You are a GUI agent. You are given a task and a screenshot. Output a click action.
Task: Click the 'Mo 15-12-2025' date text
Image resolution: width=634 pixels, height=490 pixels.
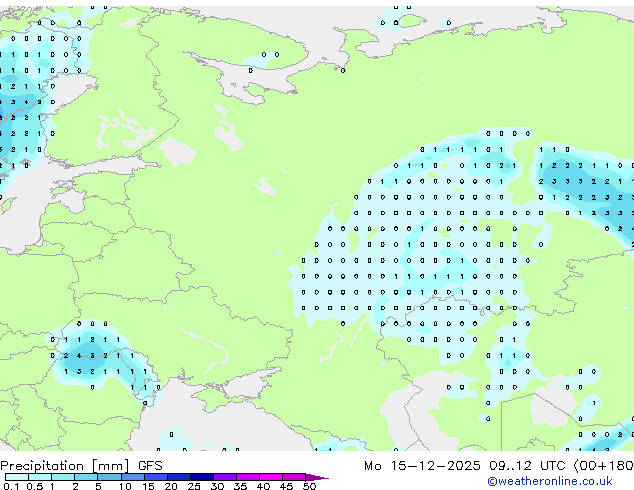(422, 466)
